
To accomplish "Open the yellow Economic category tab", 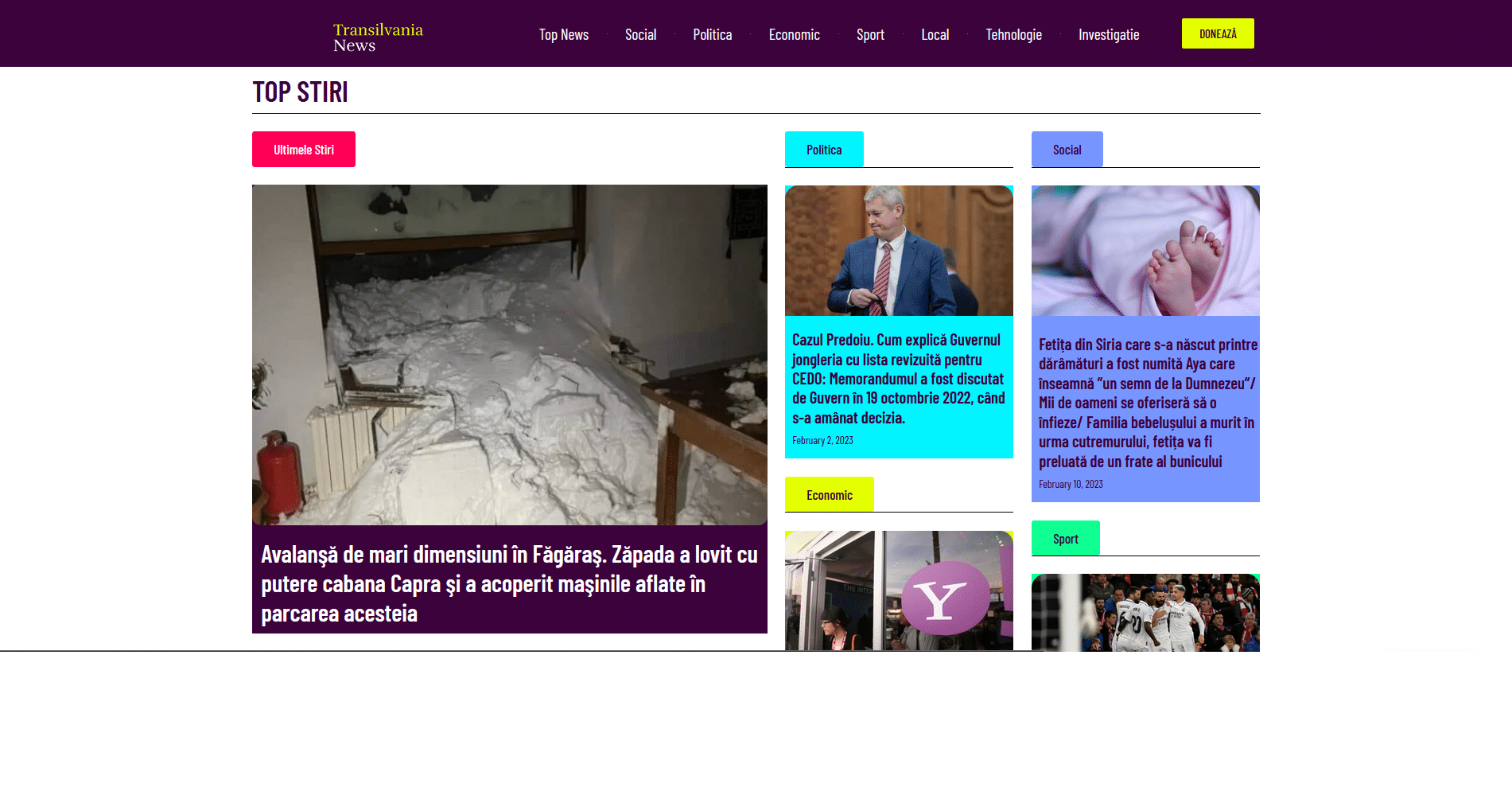I will (829, 495).
